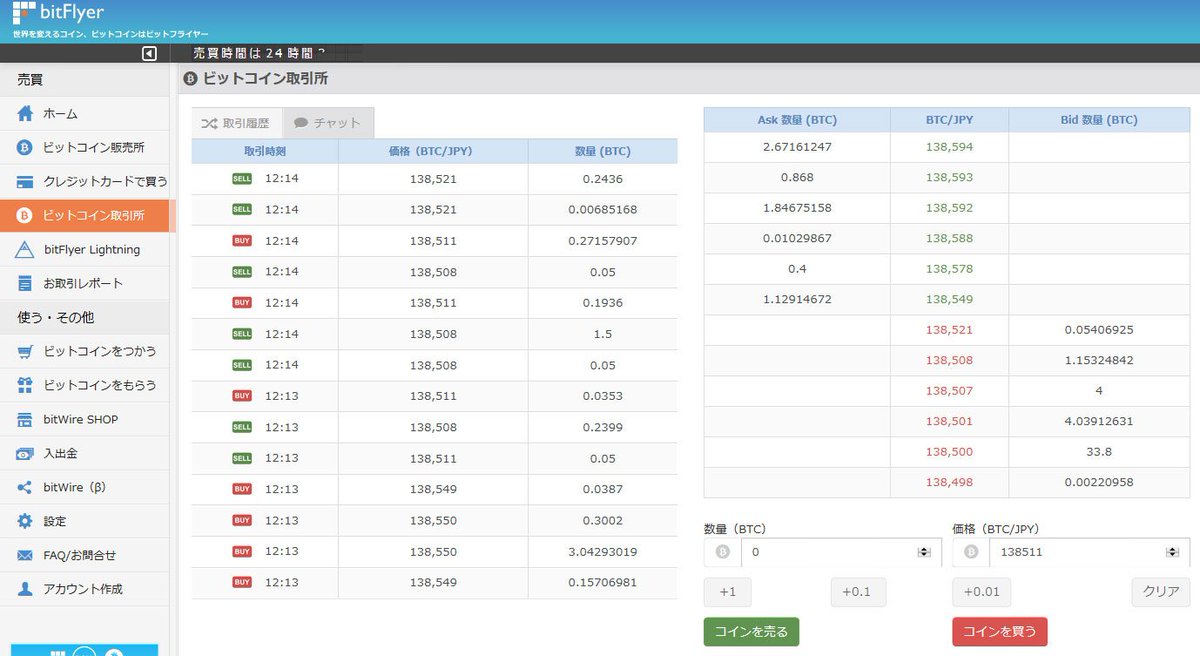The width and height of the screenshot is (1200, 656).
Task: Click the Bid 数量 (BTC) column header
Action: pos(1099,120)
